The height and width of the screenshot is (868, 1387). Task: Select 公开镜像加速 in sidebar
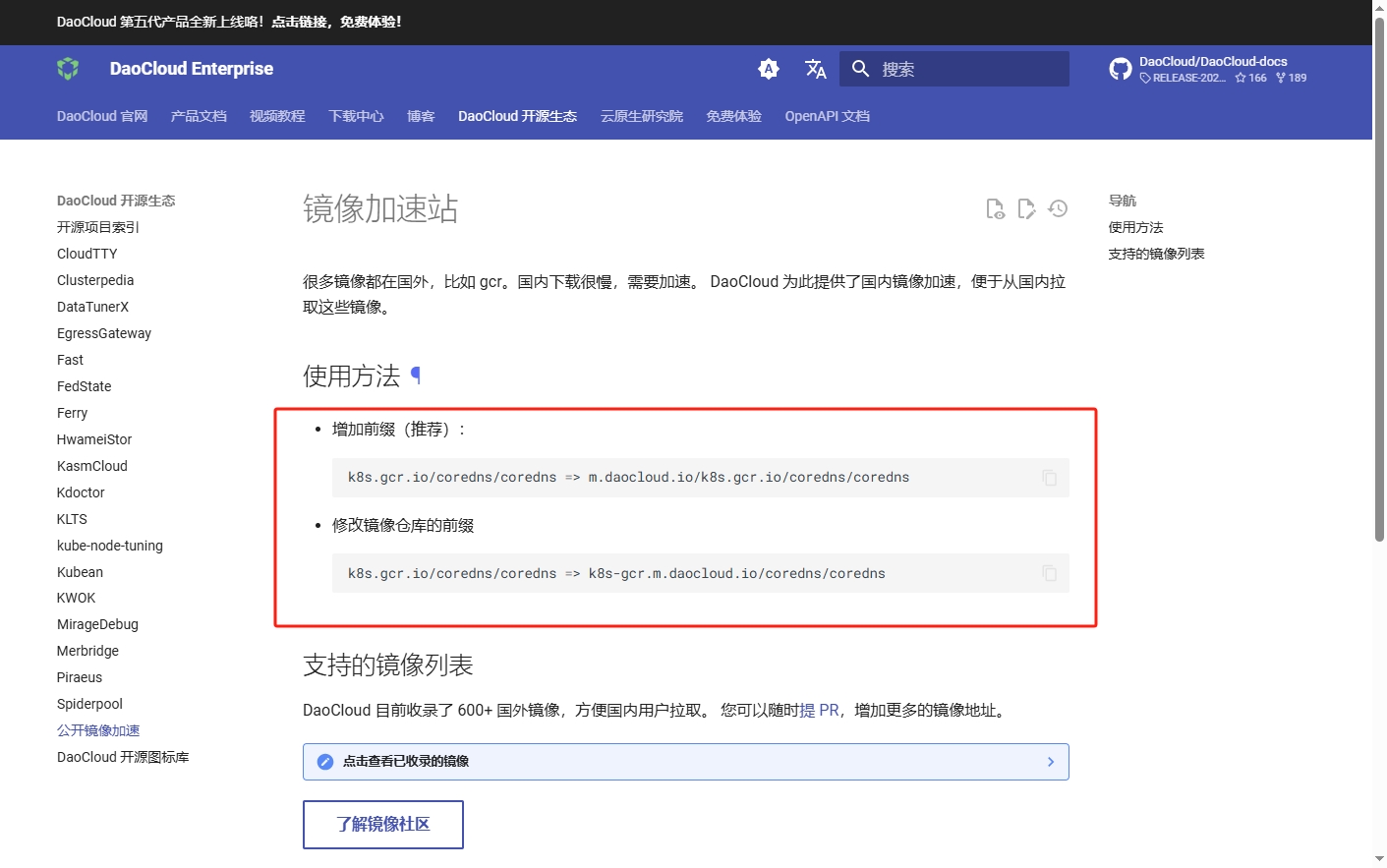click(x=98, y=730)
